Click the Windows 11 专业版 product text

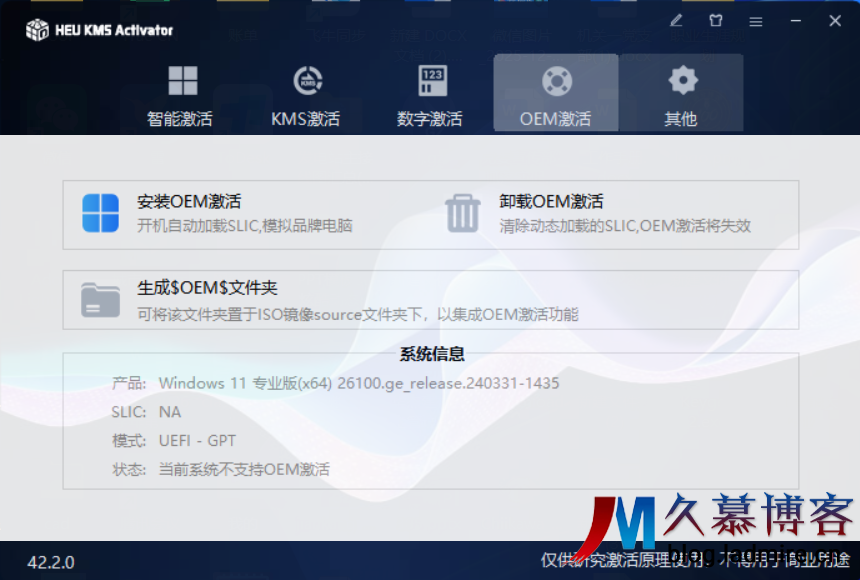click(358, 383)
